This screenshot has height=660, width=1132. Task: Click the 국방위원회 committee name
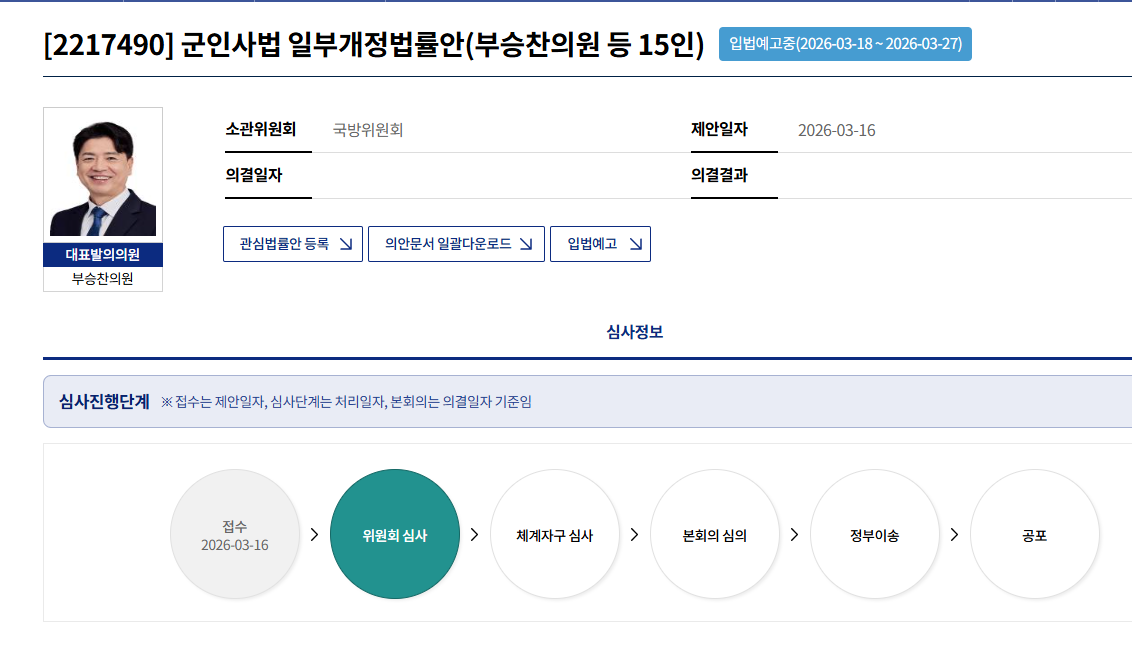pos(368,130)
